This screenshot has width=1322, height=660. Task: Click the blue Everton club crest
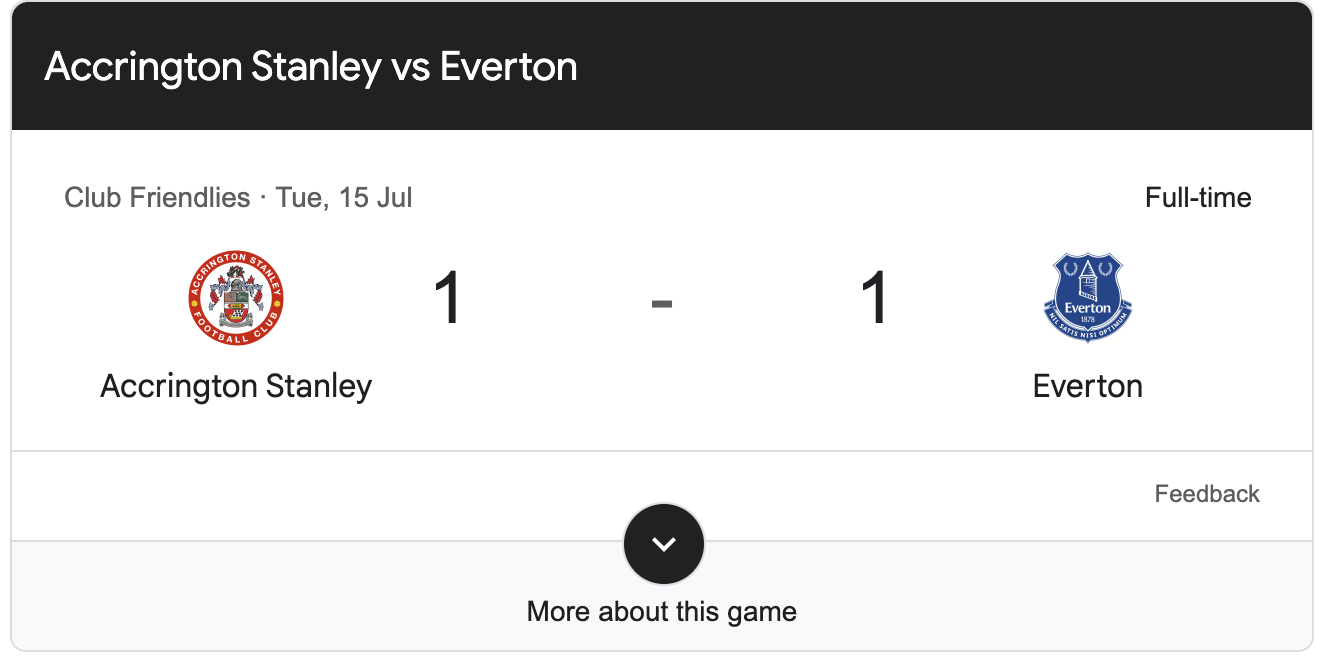tap(1087, 298)
